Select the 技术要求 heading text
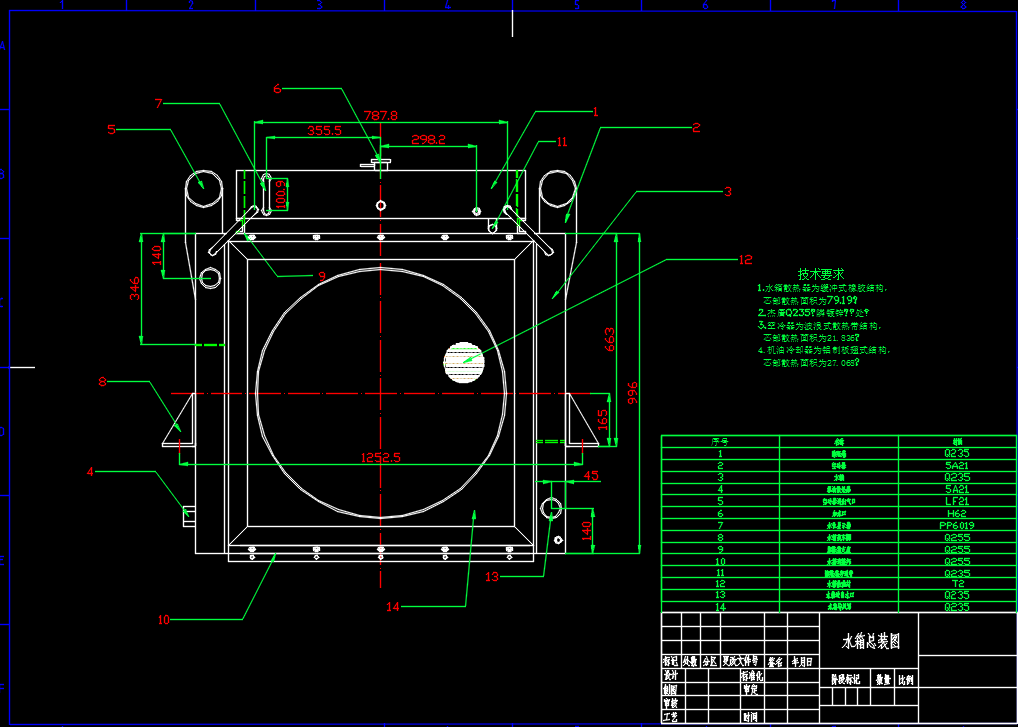Screen dimensions: 1018x727 (820, 273)
